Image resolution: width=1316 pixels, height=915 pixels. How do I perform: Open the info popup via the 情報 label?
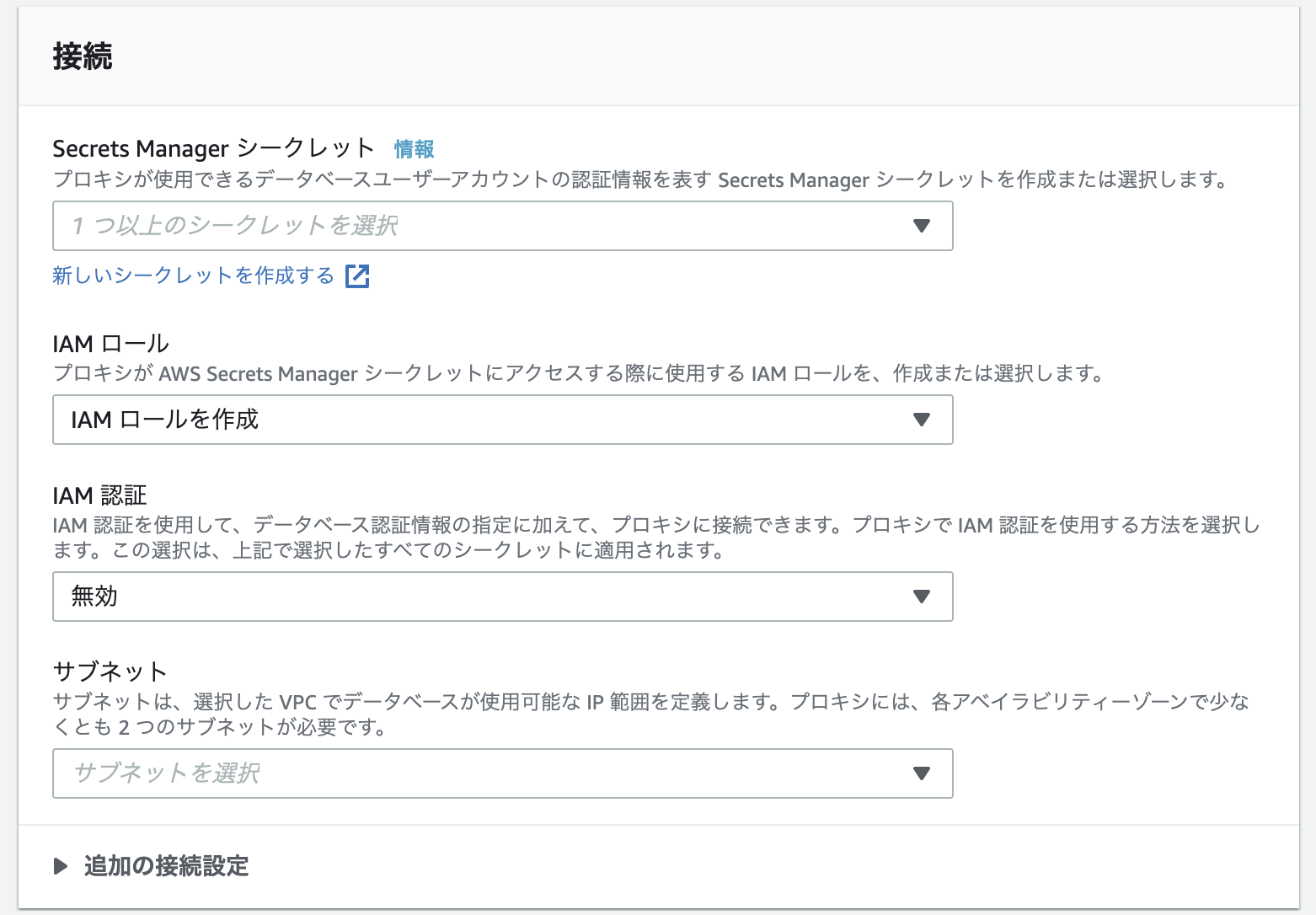414,149
